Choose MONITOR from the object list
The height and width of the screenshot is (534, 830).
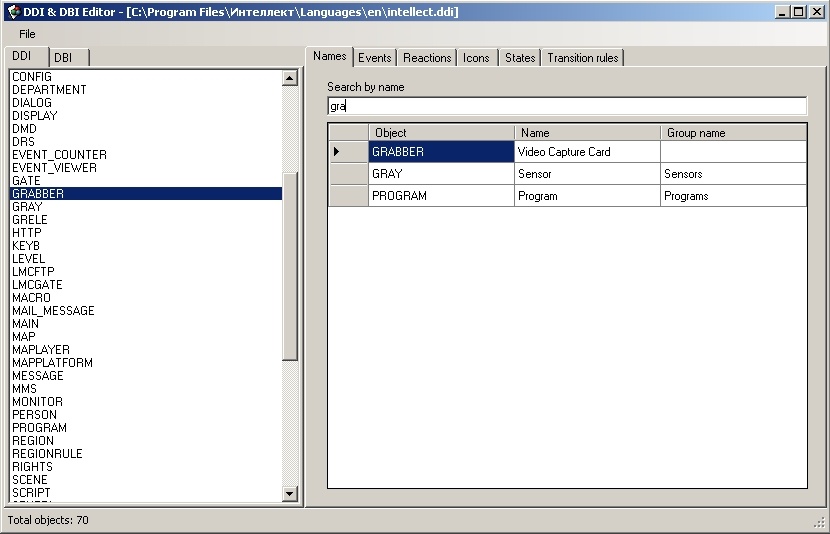coord(38,402)
